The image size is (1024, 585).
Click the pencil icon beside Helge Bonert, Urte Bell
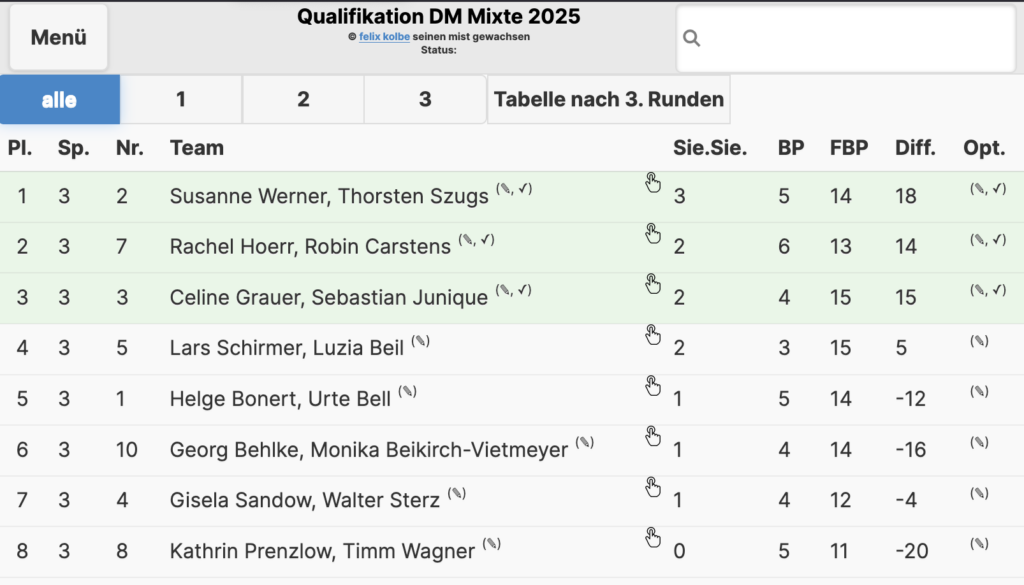click(x=408, y=392)
